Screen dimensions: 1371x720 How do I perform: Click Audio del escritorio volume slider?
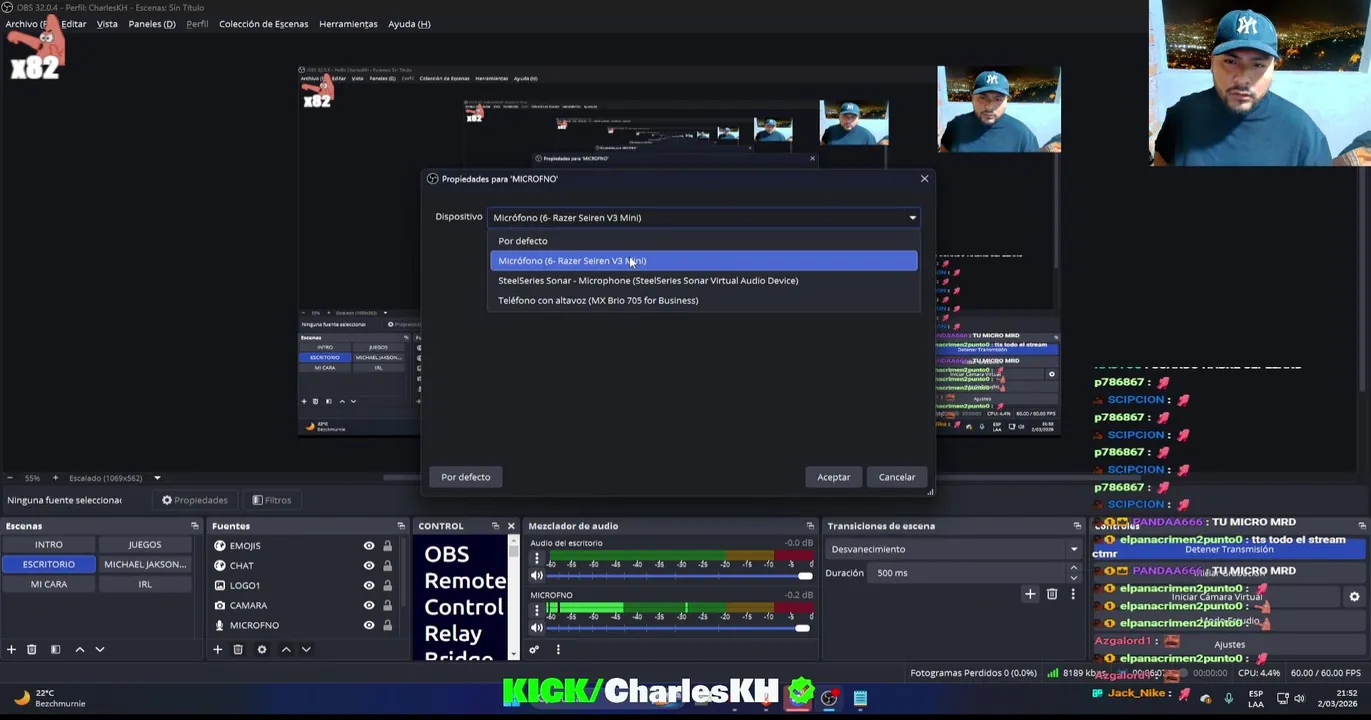point(680,576)
